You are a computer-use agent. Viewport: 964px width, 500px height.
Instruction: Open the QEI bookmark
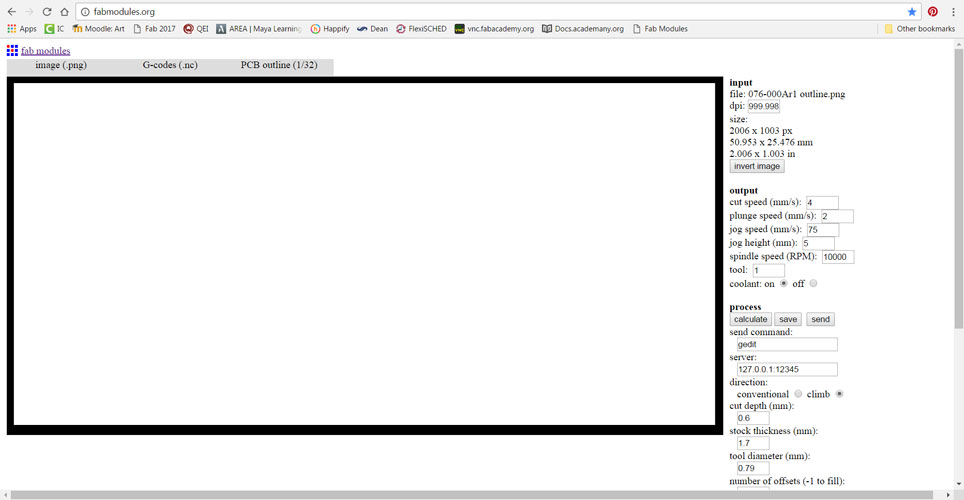click(x=196, y=29)
